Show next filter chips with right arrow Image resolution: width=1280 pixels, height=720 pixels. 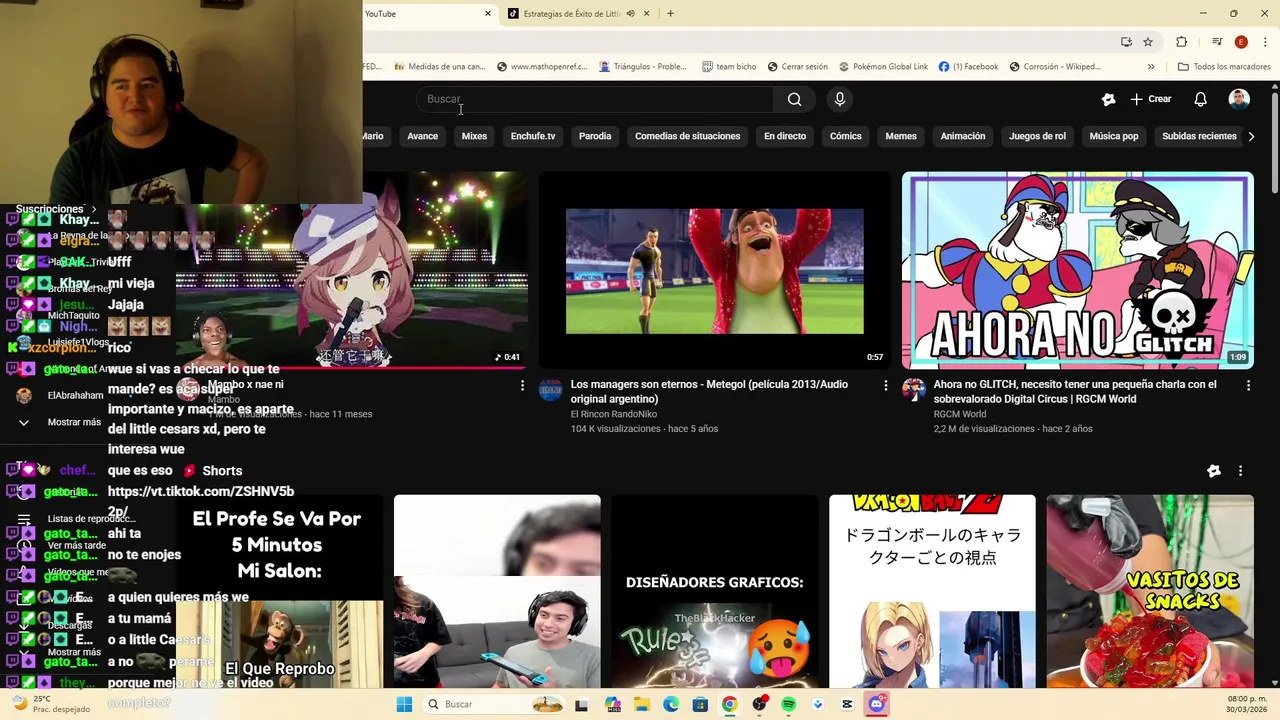coord(1251,136)
